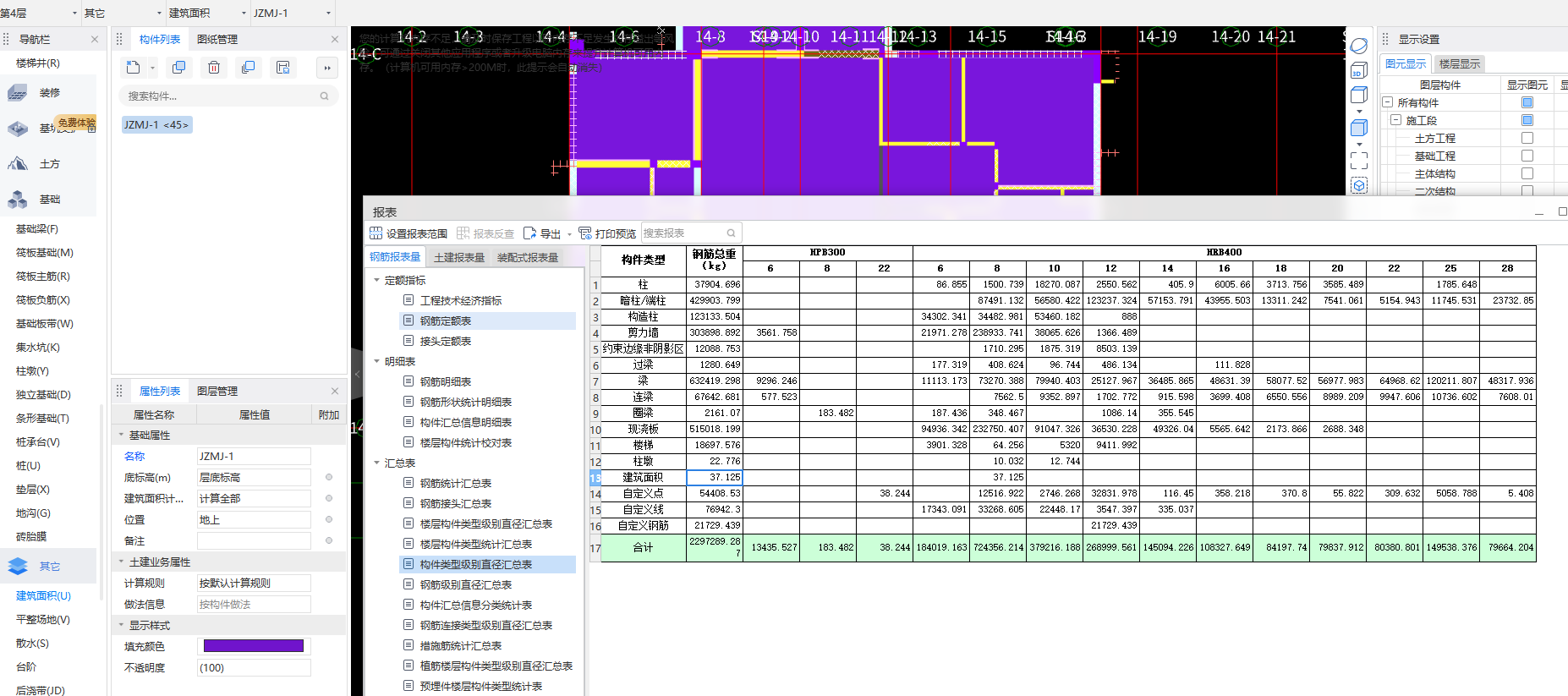
Task: Collapse 施工段 tree node
Action: pyautogui.click(x=1396, y=120)
